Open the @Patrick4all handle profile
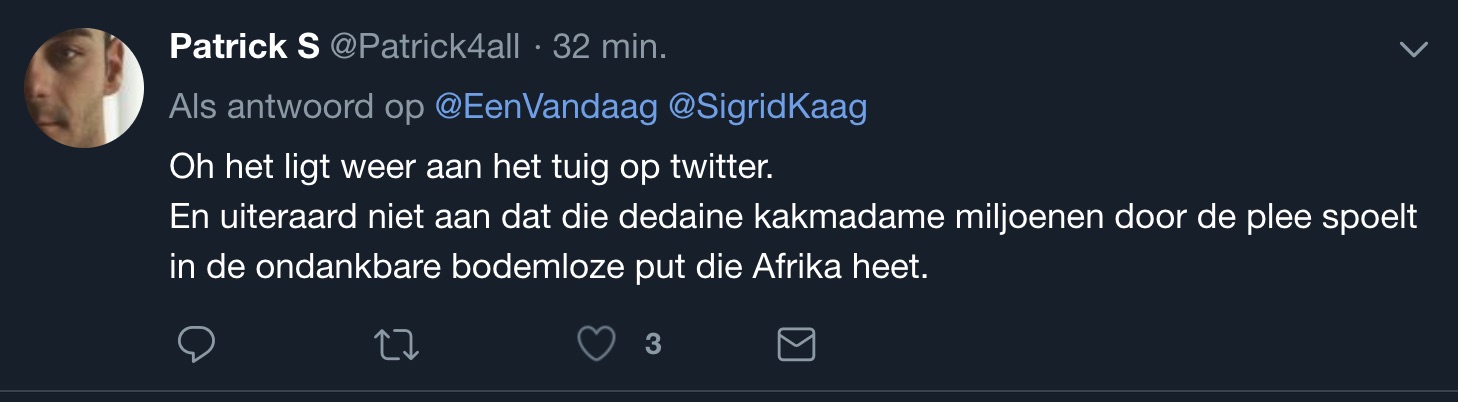Screen dimensions: 1458x402 pos(425,47)
